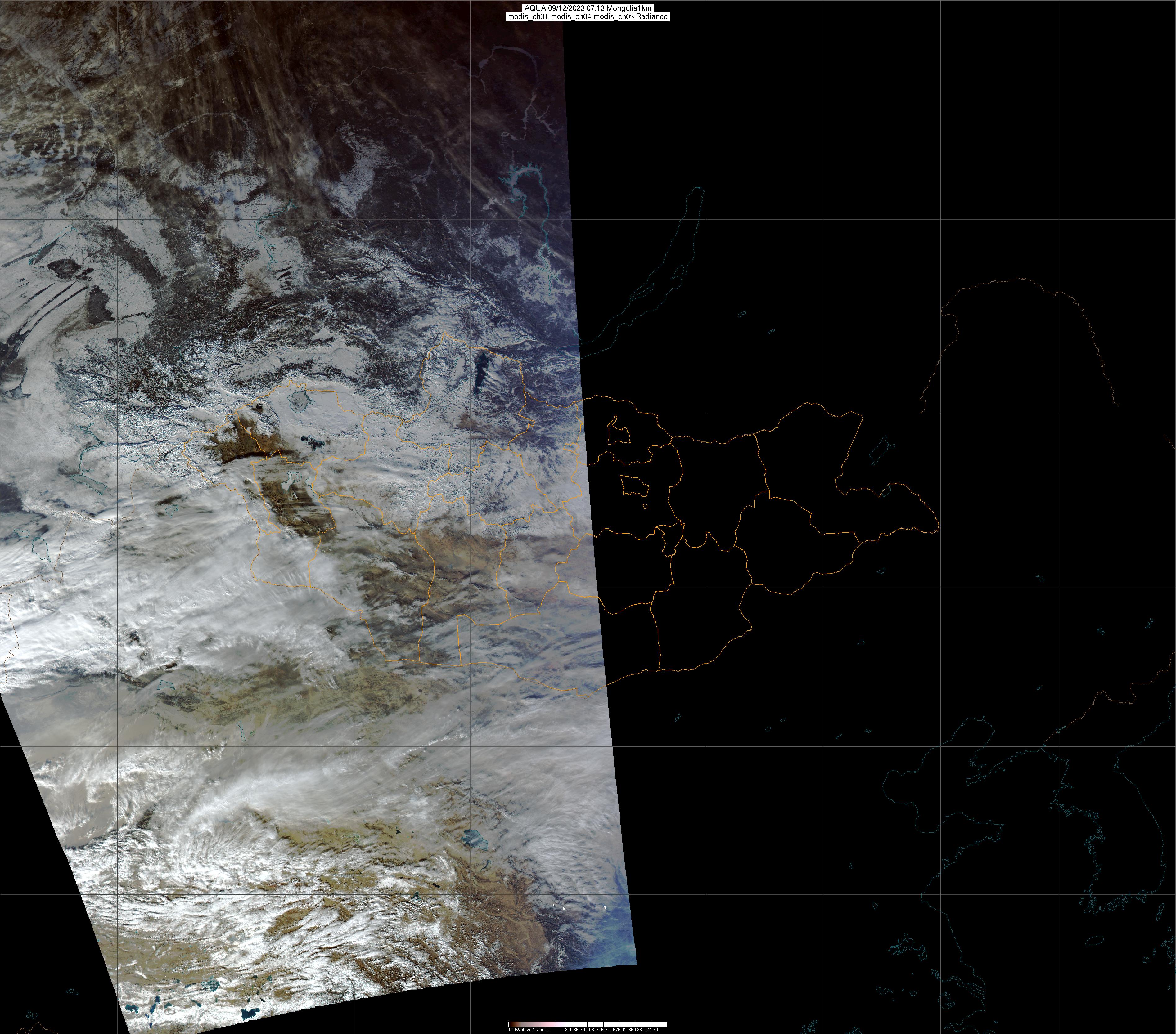Click the blue lake in the southern swath

(x=475, y=840)
